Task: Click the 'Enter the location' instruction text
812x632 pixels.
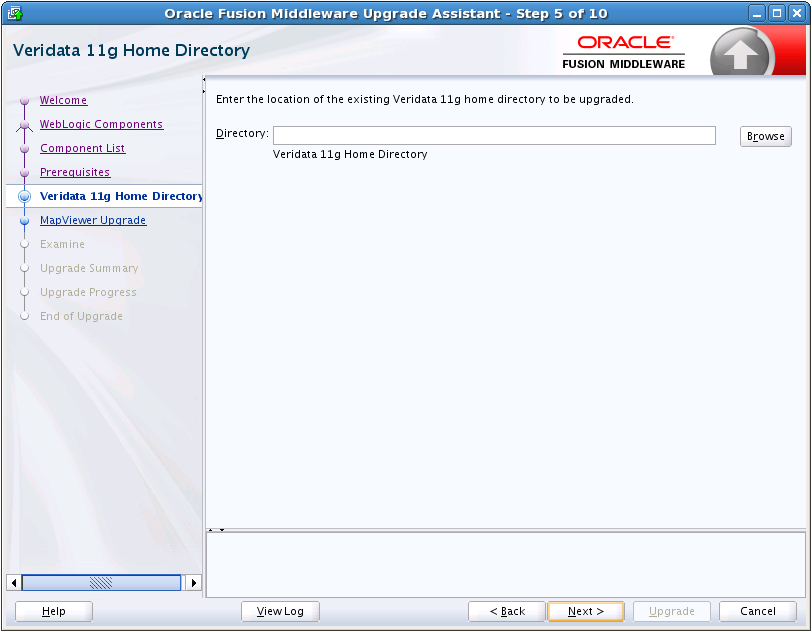Action: coord(425,99)
